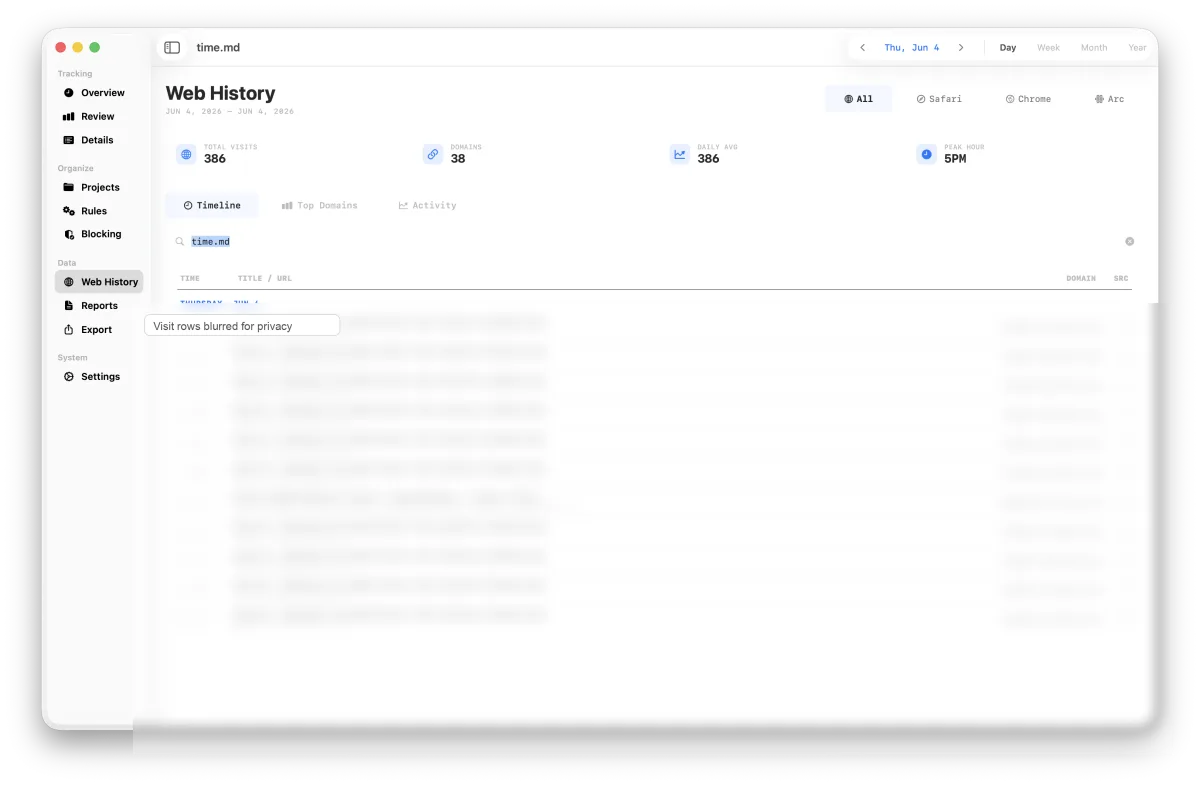Click the Daily Avg chart icon
The height and width of the screenshot is (785, 1200).
pos(680,154)
